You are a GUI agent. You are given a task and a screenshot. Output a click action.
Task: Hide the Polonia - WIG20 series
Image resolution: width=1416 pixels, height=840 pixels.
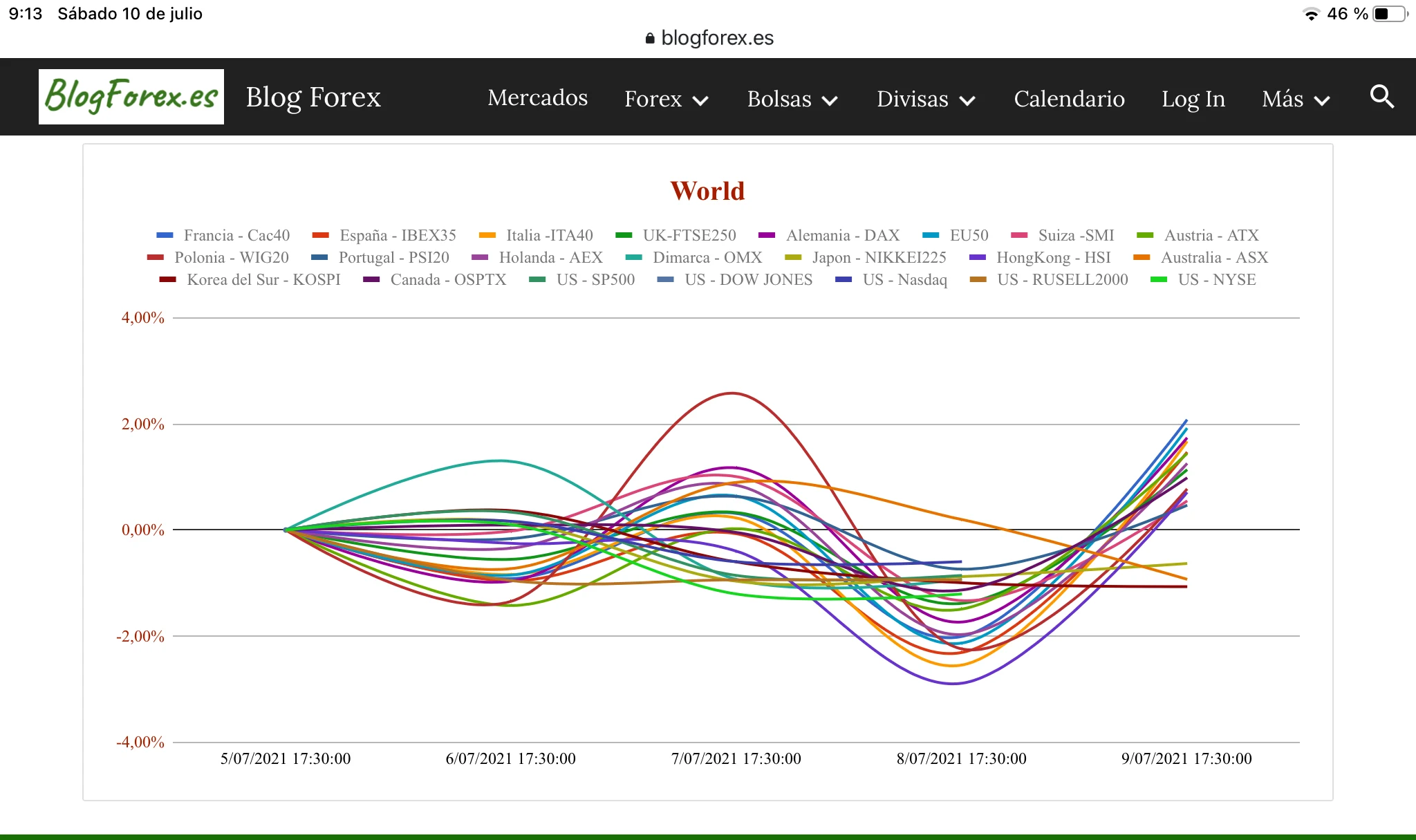[x=231, y=257]
